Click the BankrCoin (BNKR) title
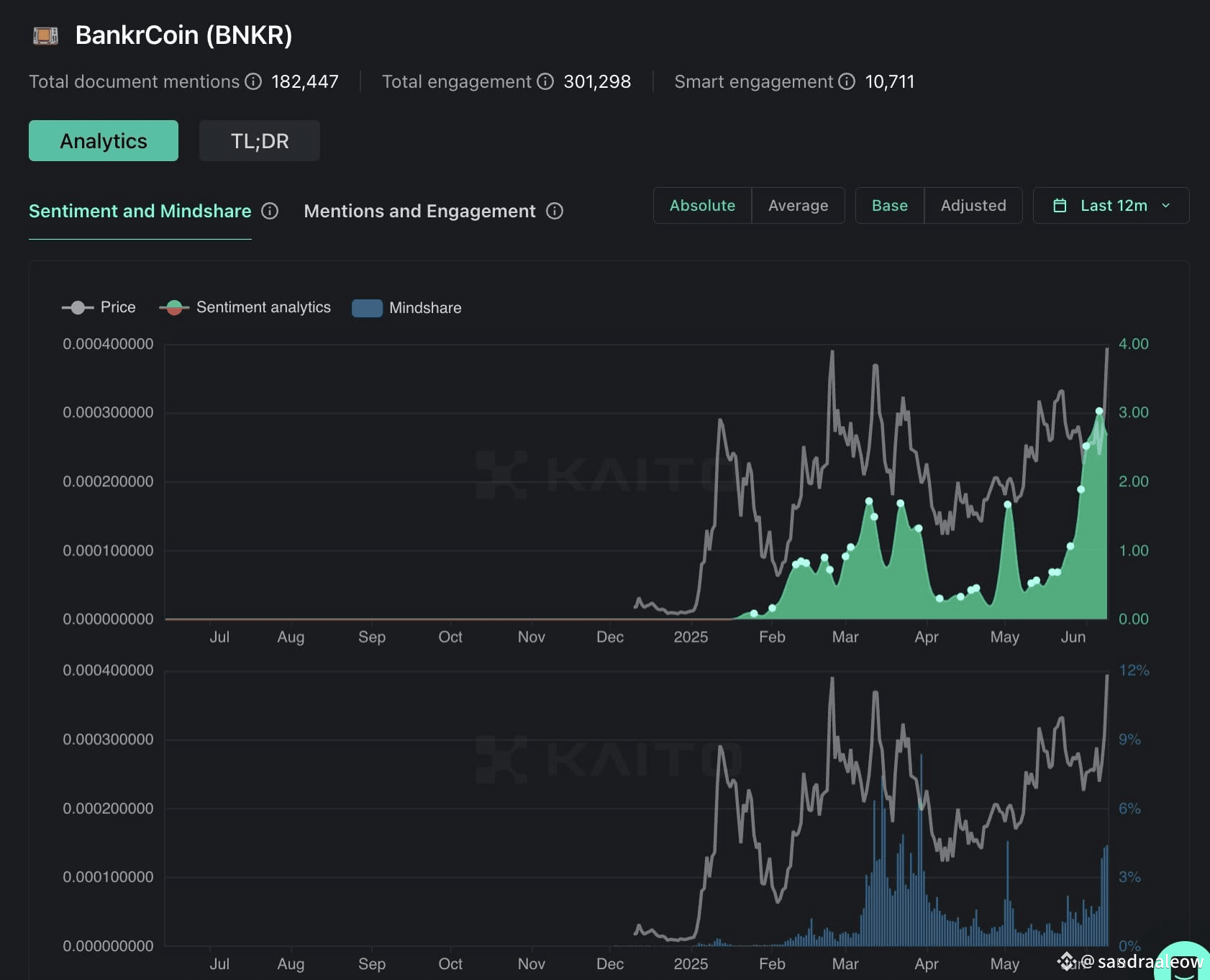Image resolution: width=1210 pixels, height=980 pixels. (184, 35)
